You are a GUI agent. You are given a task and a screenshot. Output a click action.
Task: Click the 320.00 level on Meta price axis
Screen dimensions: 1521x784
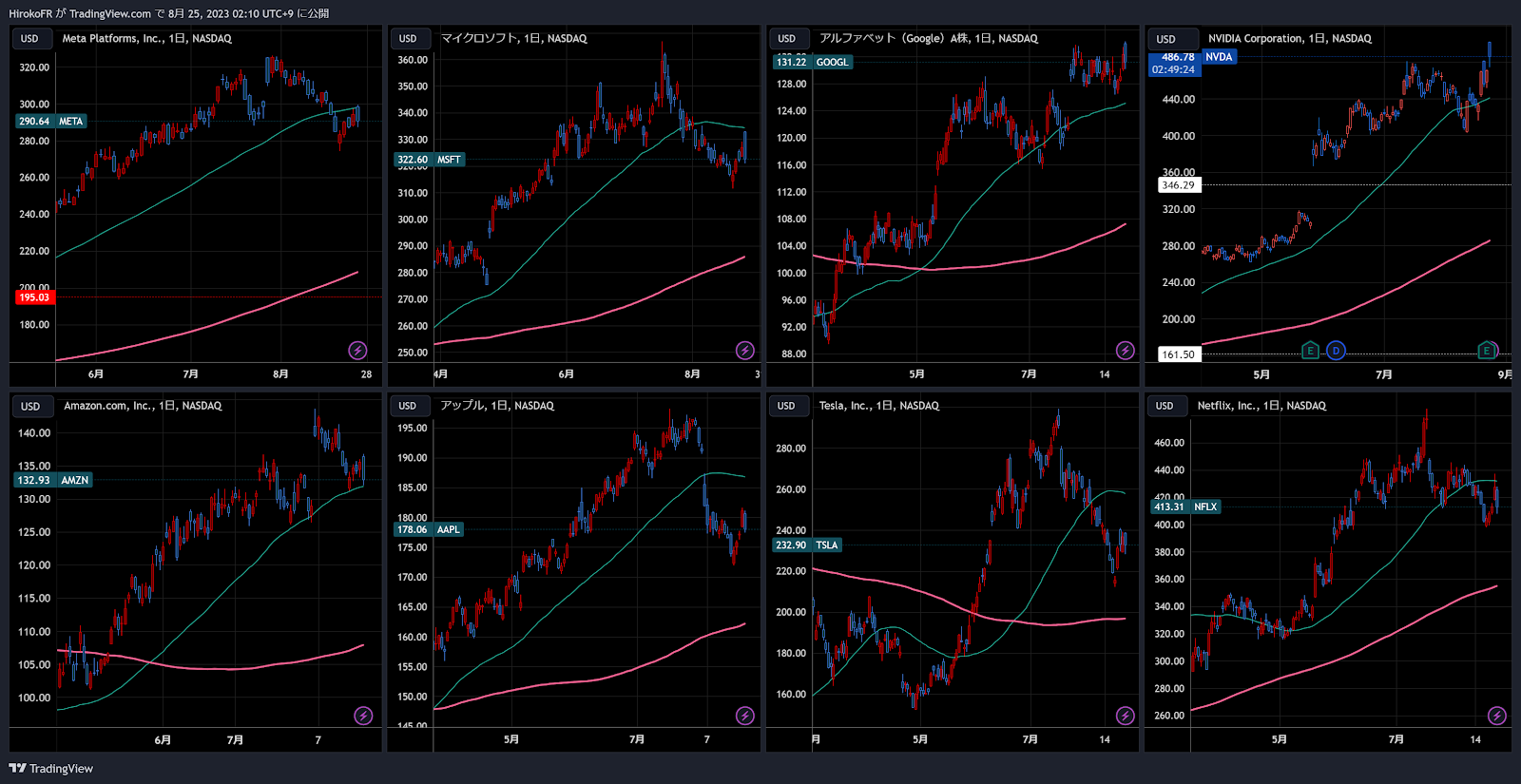click(x=34, y=67)
